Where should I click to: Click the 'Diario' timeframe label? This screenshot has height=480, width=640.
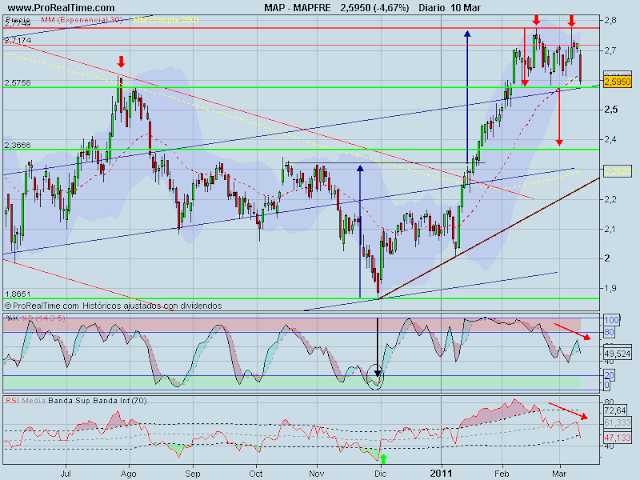point(433,8)
